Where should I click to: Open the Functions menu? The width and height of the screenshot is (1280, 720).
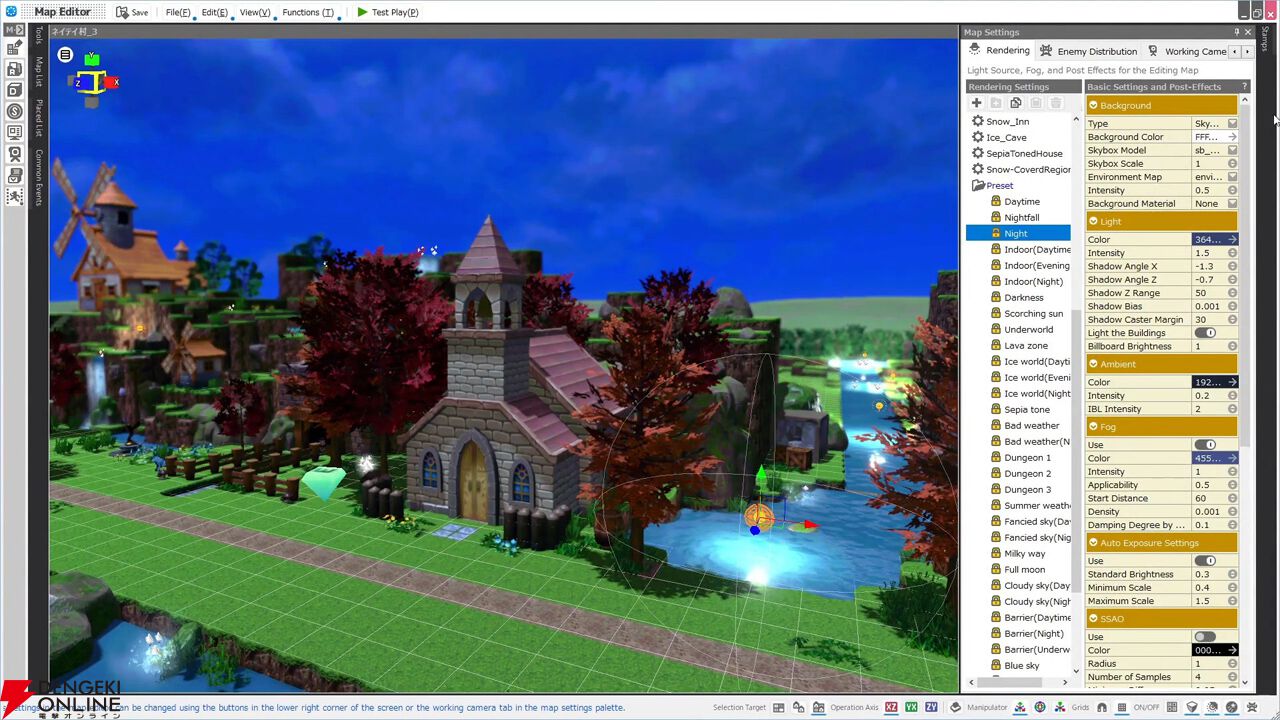tap(308, 12)
